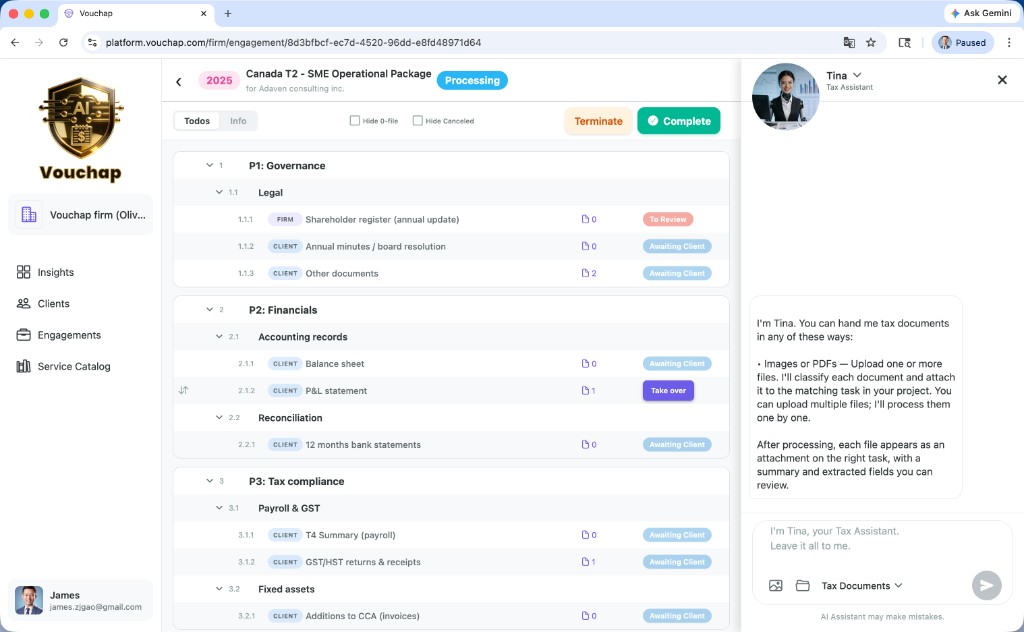The width and height of the screenshot is (1024, 632).
Task: Select the Shareholder register (annual update) row
Action: tap(451, 219)
